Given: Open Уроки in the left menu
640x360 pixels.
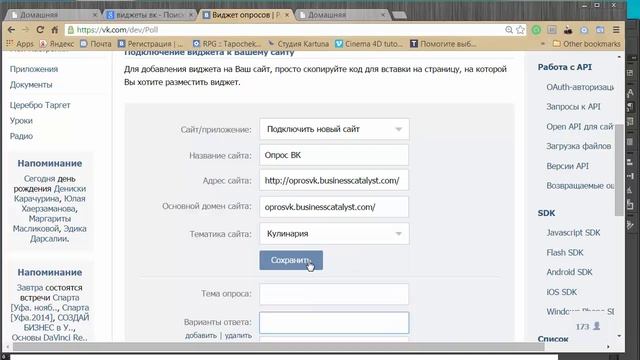Looking at the screenshot, I should tap(21, 120).
